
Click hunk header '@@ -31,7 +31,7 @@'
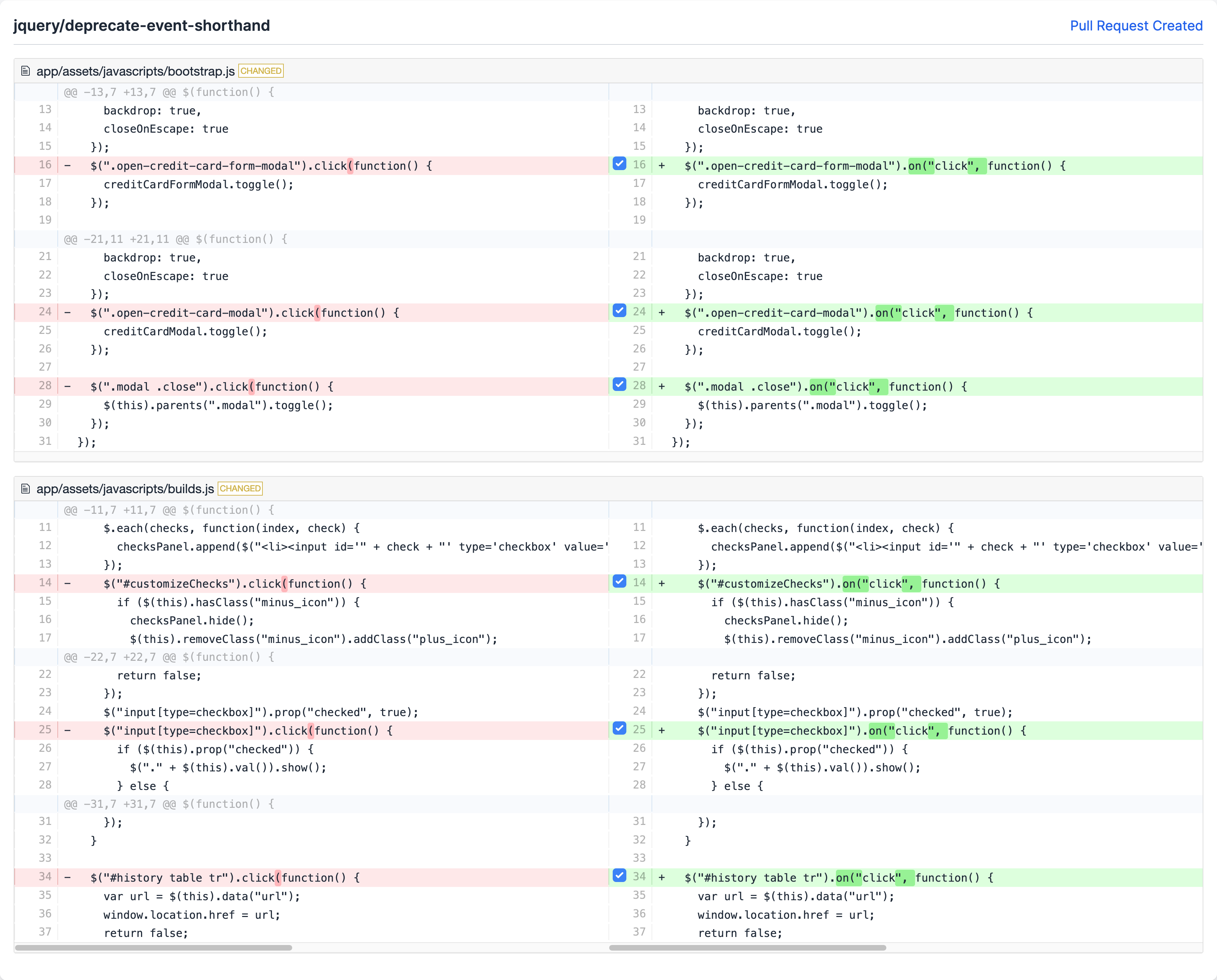coord(169,804)
